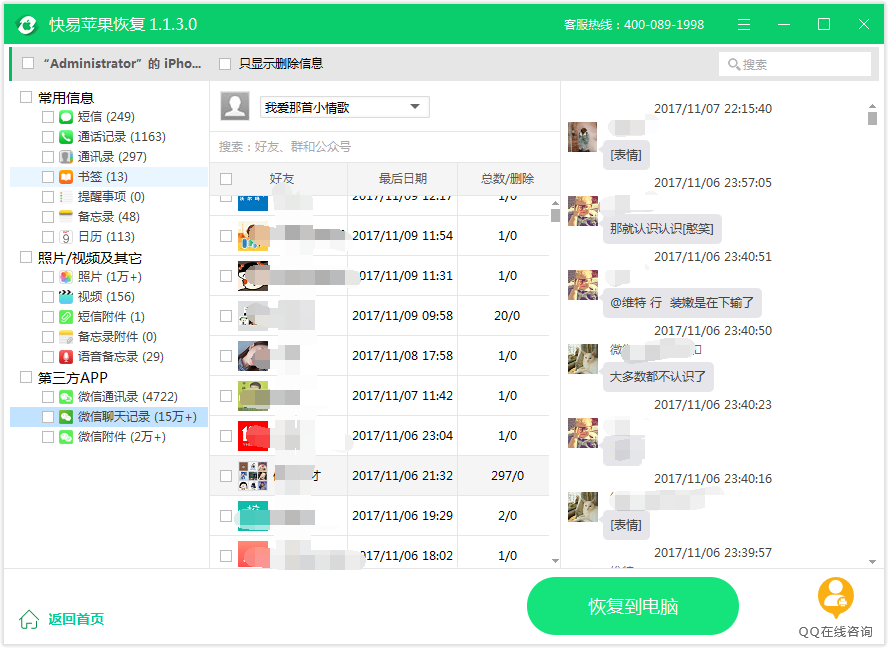The height and width of the screenshot is (648, 888).
Task: Toggle the "Administrator" 的 iPhone device checkbox
Action: [x=28, y=63]
